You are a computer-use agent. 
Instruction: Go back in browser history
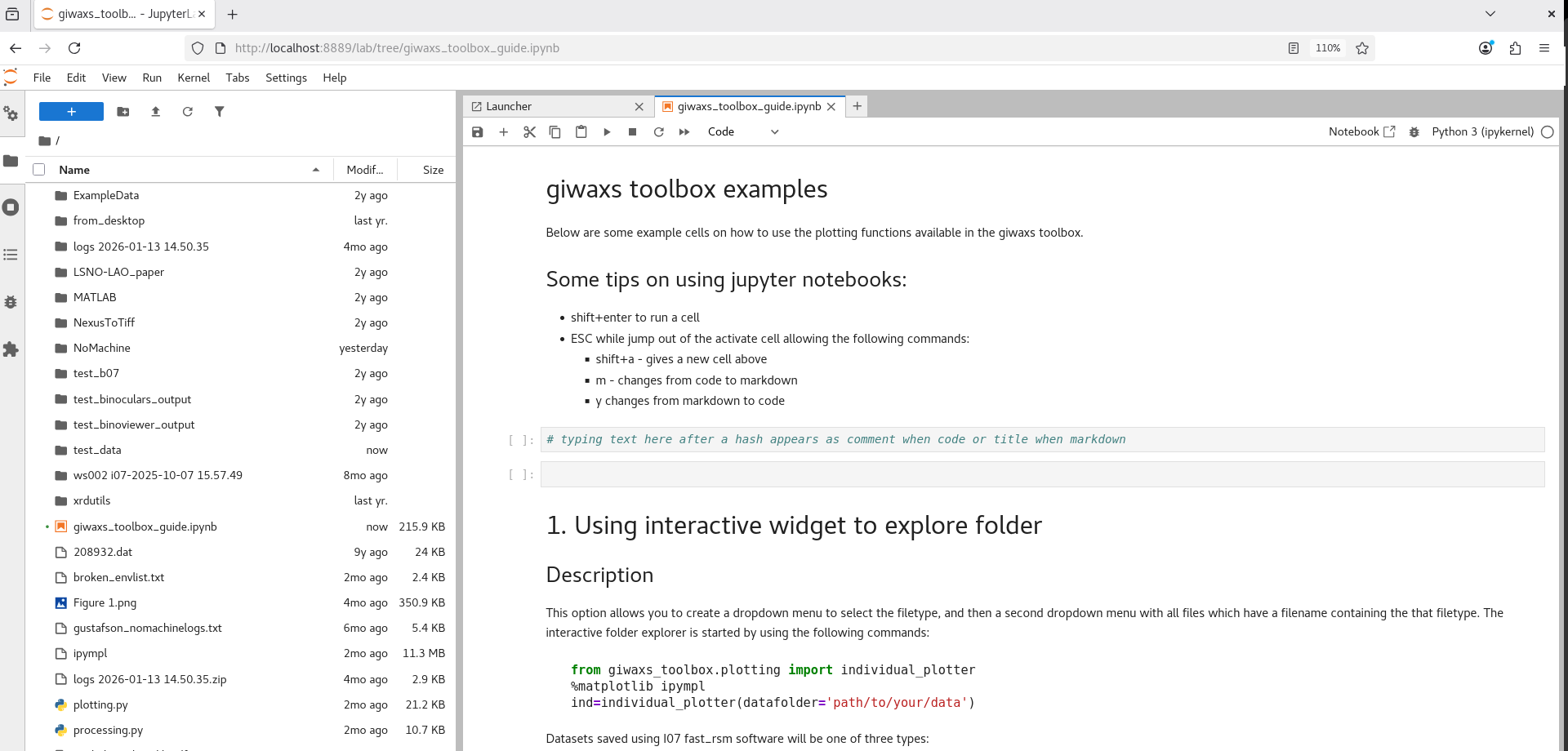(x=16, y=48)
